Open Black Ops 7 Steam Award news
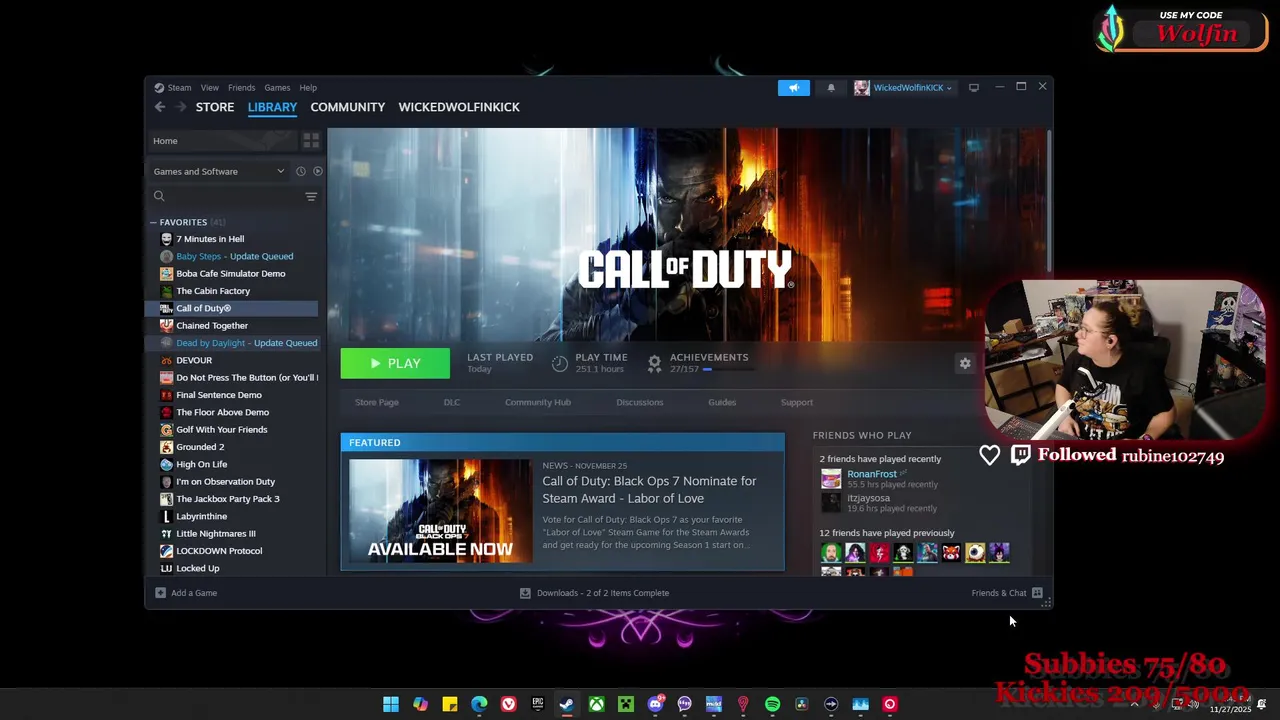The width and height of the screenshot is (1280, 720). (x=649, y=490)
